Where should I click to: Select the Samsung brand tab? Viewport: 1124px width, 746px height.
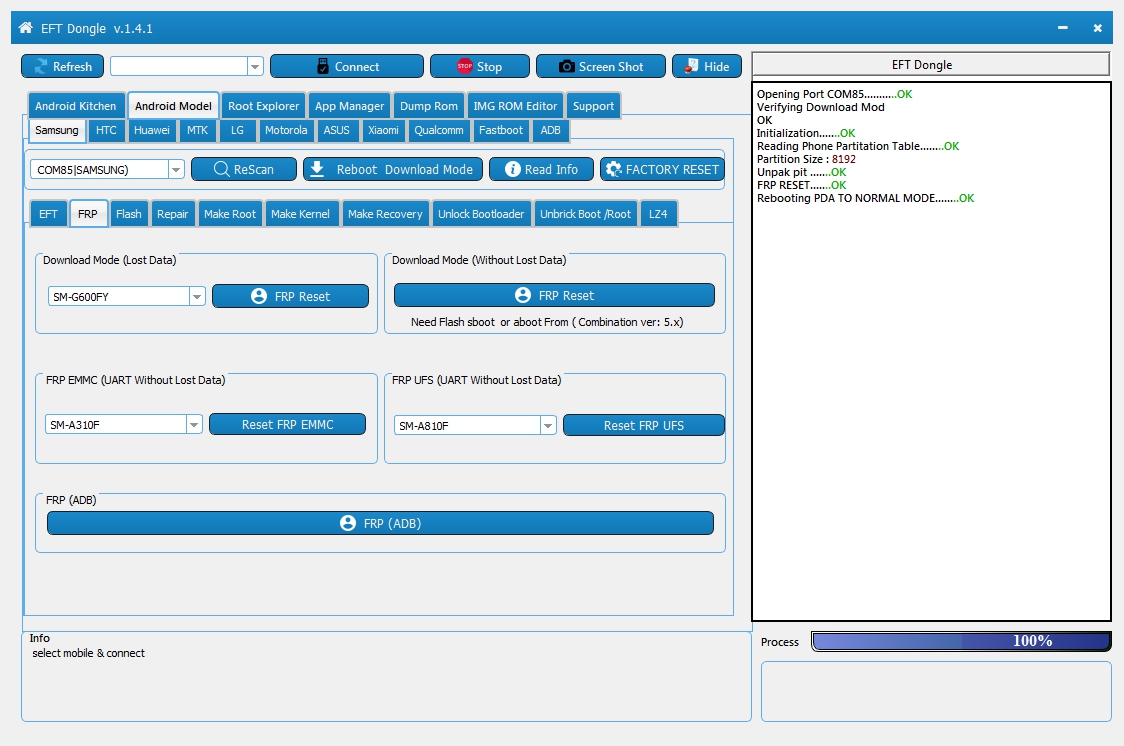[57, 130]
